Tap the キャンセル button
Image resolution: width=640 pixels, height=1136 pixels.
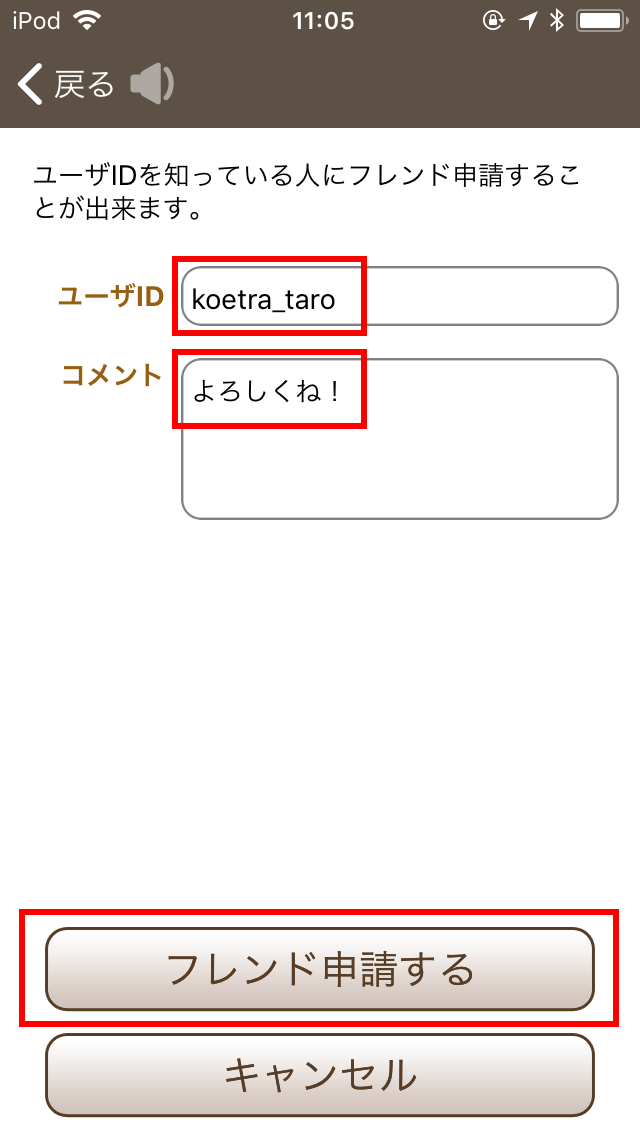[x=320, y=1075]
